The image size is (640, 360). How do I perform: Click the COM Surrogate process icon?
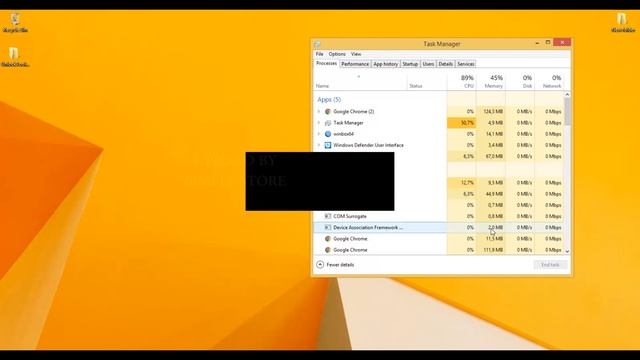327,216
